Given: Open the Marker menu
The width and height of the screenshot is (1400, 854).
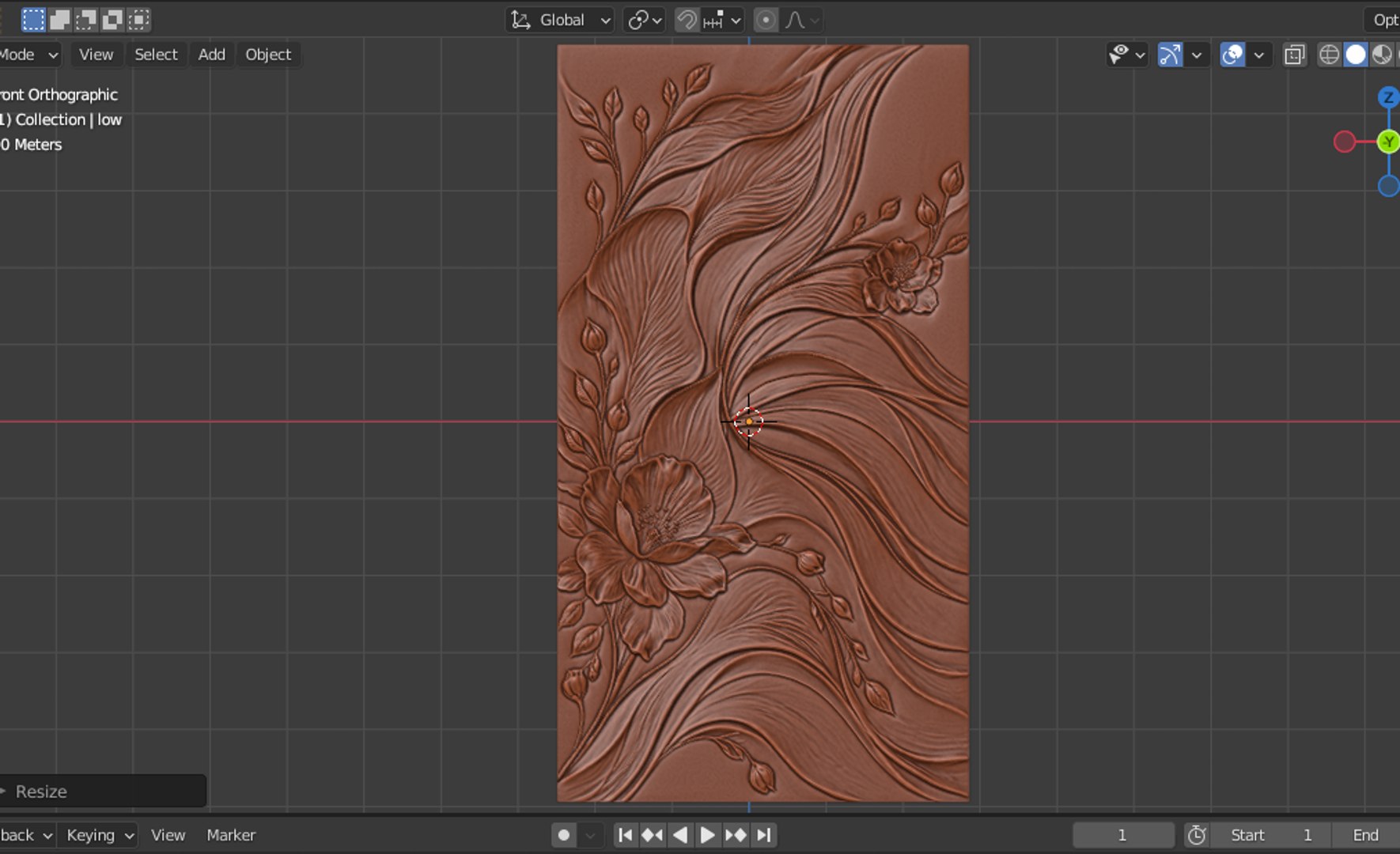Looking at the screenshot, I should [x=231, y=835].
